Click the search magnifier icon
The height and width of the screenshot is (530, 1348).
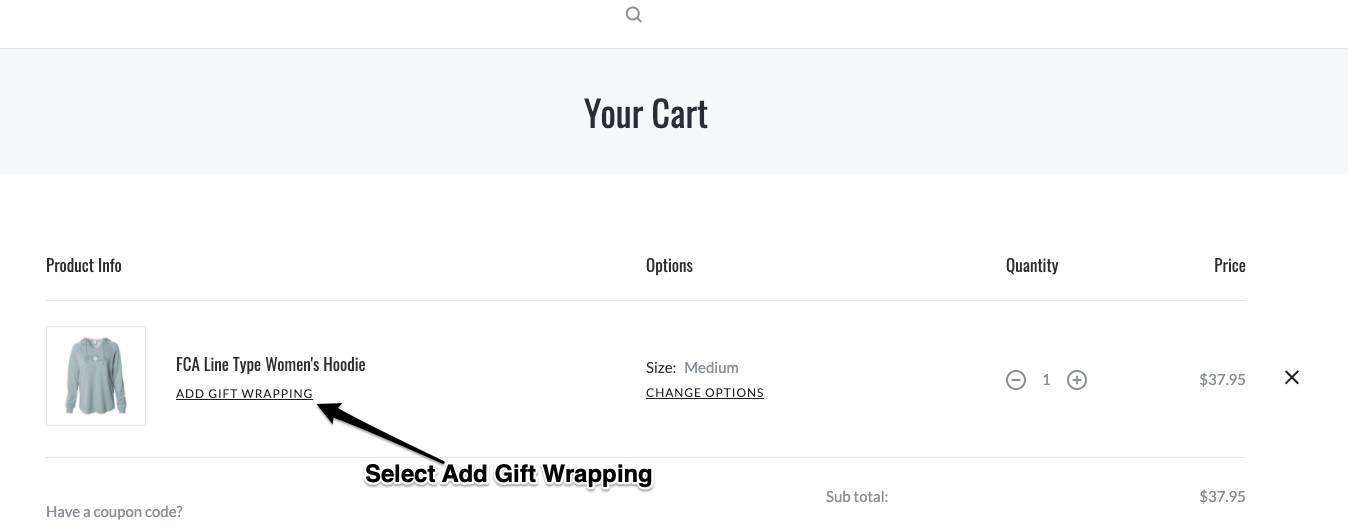tap(633, 15)
